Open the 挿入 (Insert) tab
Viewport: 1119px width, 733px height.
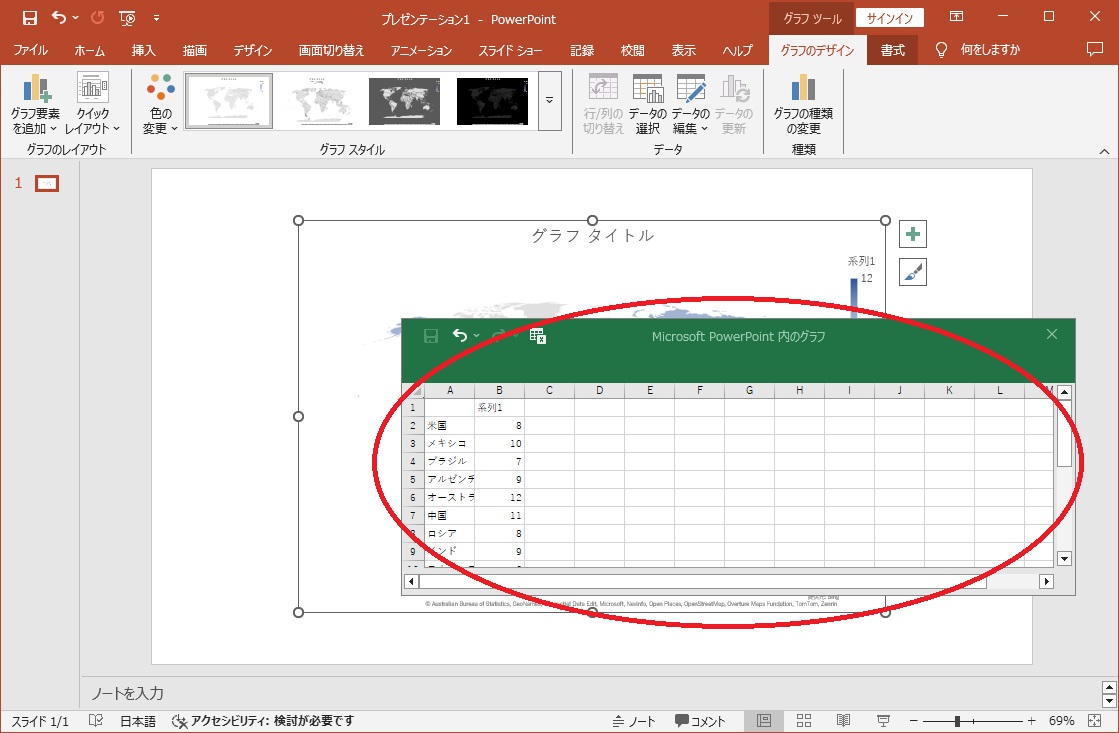(x=144, y=50)
